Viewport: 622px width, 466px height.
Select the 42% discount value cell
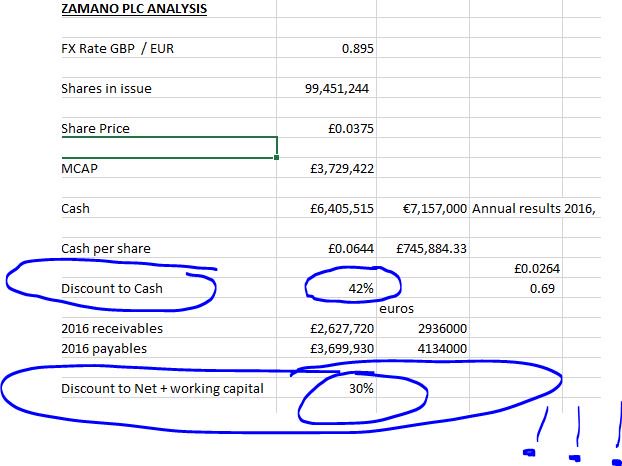[x=361, y=288]
